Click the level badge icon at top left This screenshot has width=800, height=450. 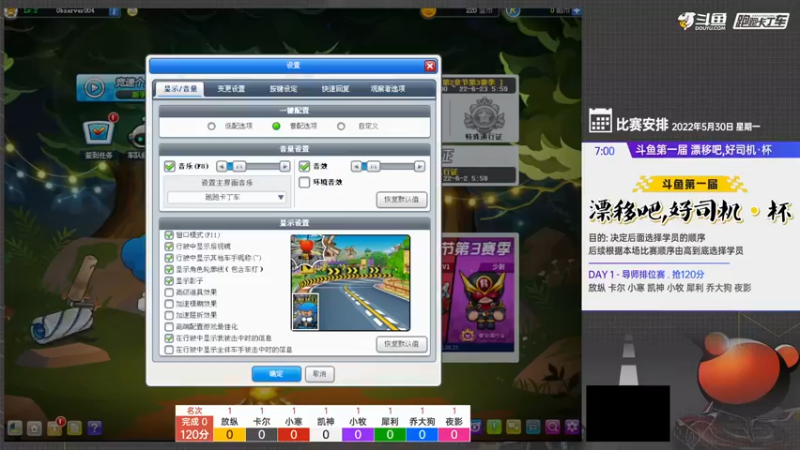[x=10, y=11]
